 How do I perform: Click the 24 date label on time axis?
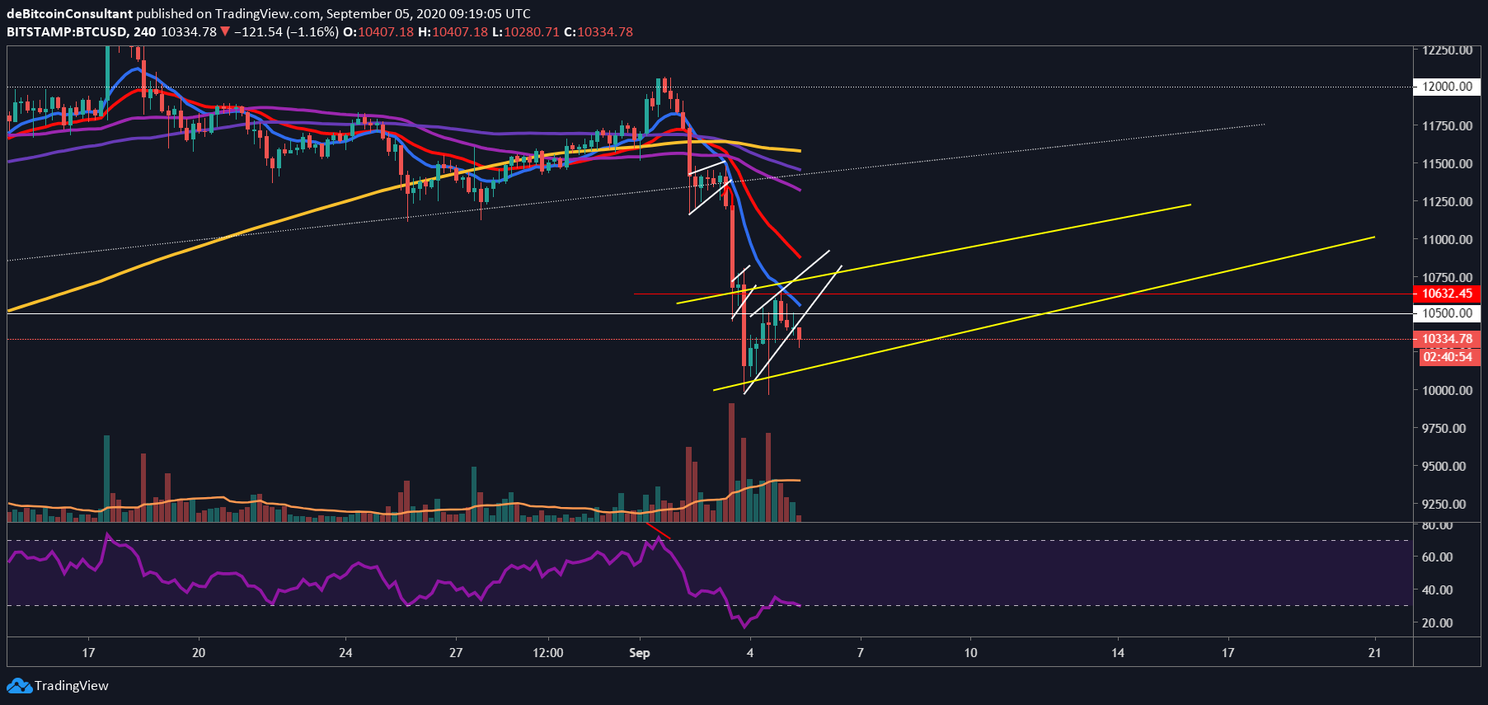pyautogui.click(x=344, y=652)
